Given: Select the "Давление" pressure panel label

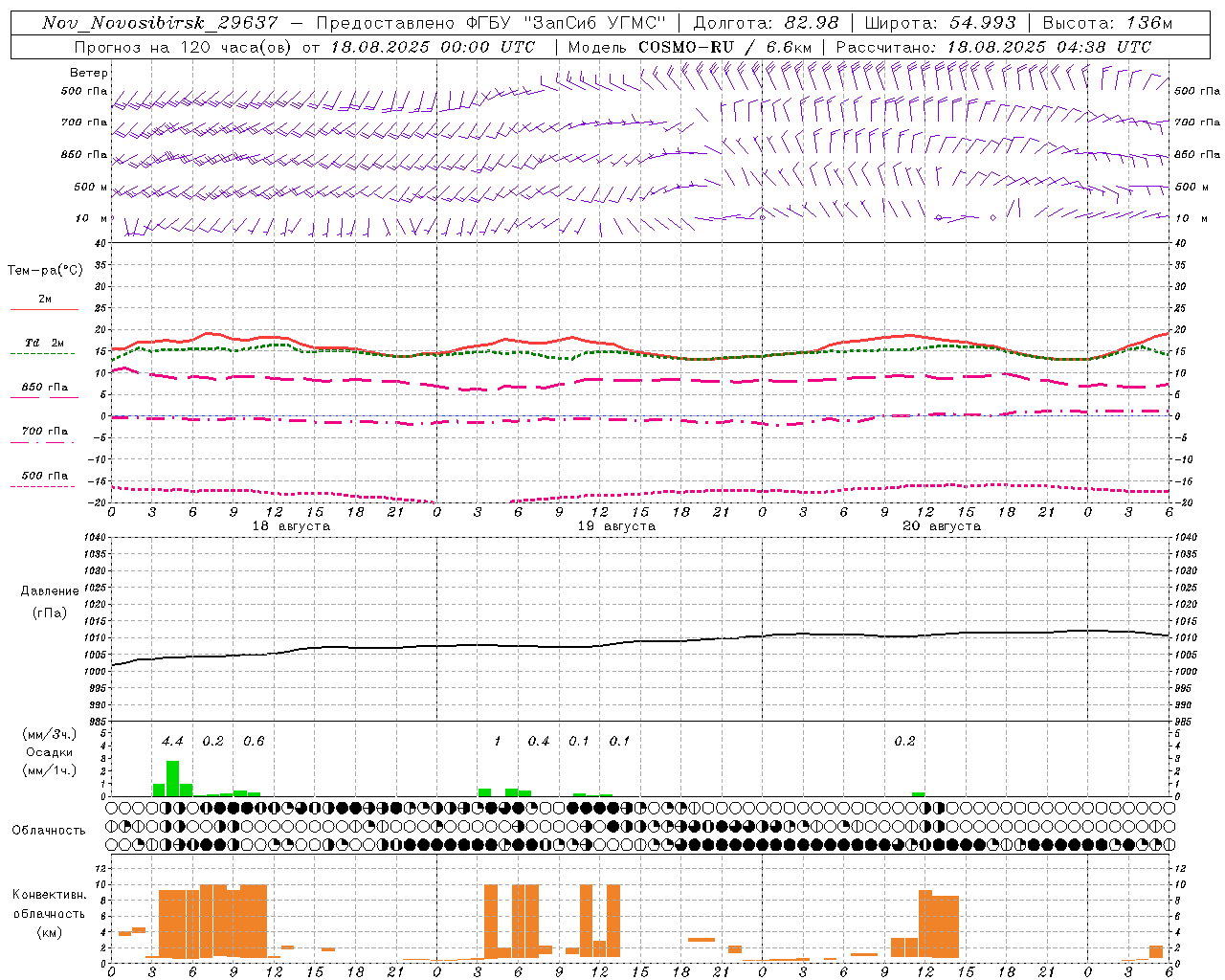Looking at the screenshot, I should (x=50, y=591).
